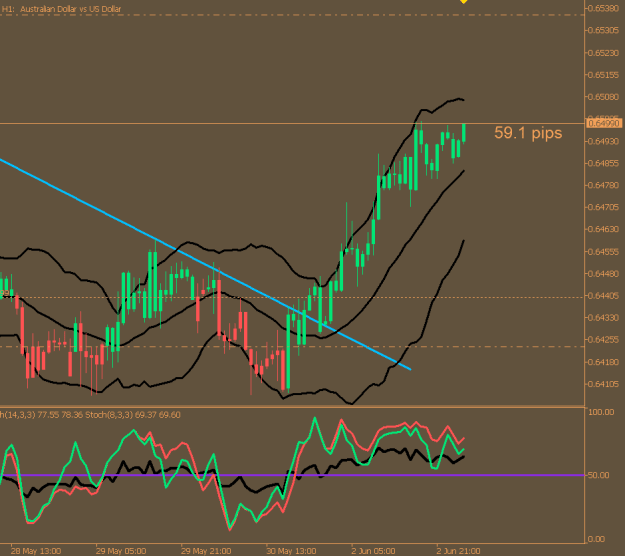
Task: Click the '30 May 13:00' time axis label
Action: [x=291, y=551]
